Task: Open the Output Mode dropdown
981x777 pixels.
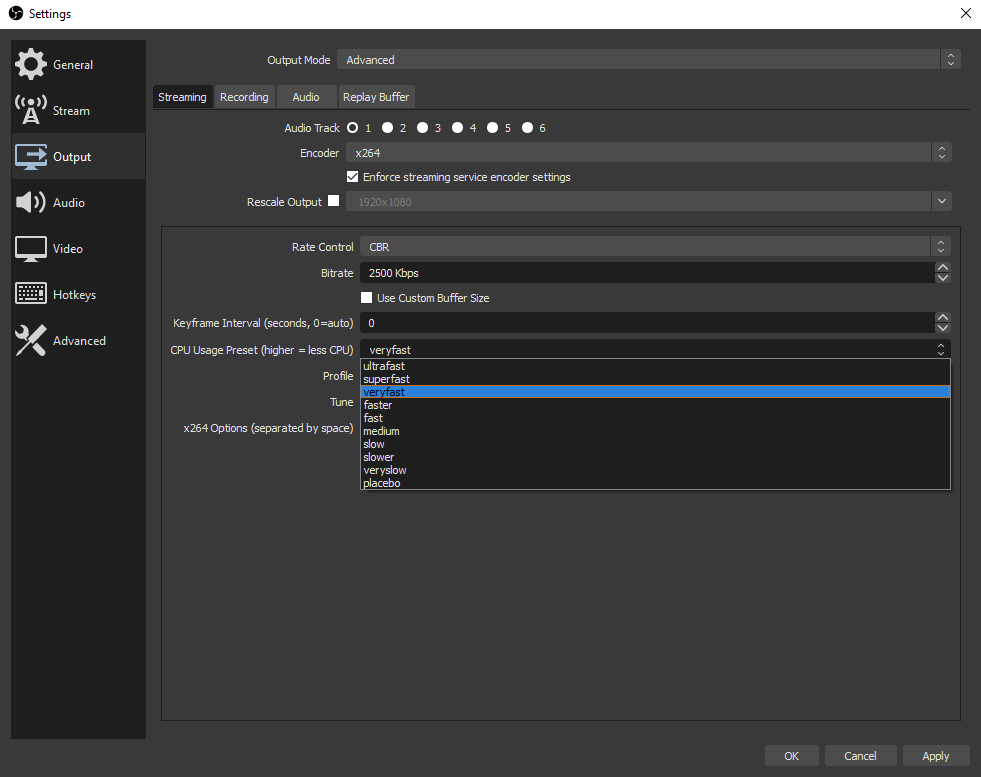Action: (648, 59)
